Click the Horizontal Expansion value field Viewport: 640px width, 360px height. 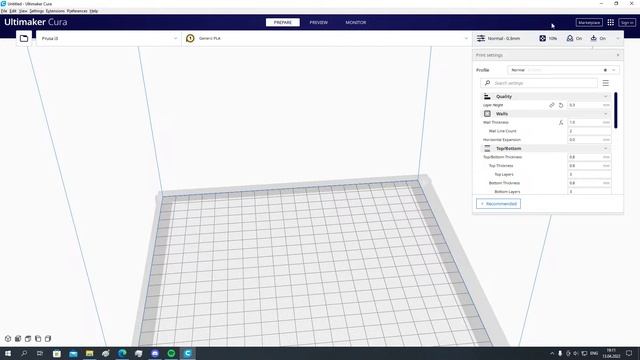(x=589, y=140)
